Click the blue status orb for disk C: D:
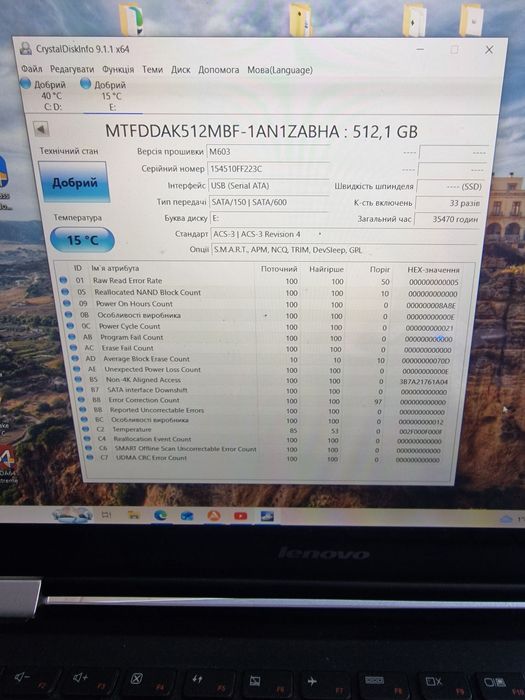The image size is (525, 700). coord(25,83)
